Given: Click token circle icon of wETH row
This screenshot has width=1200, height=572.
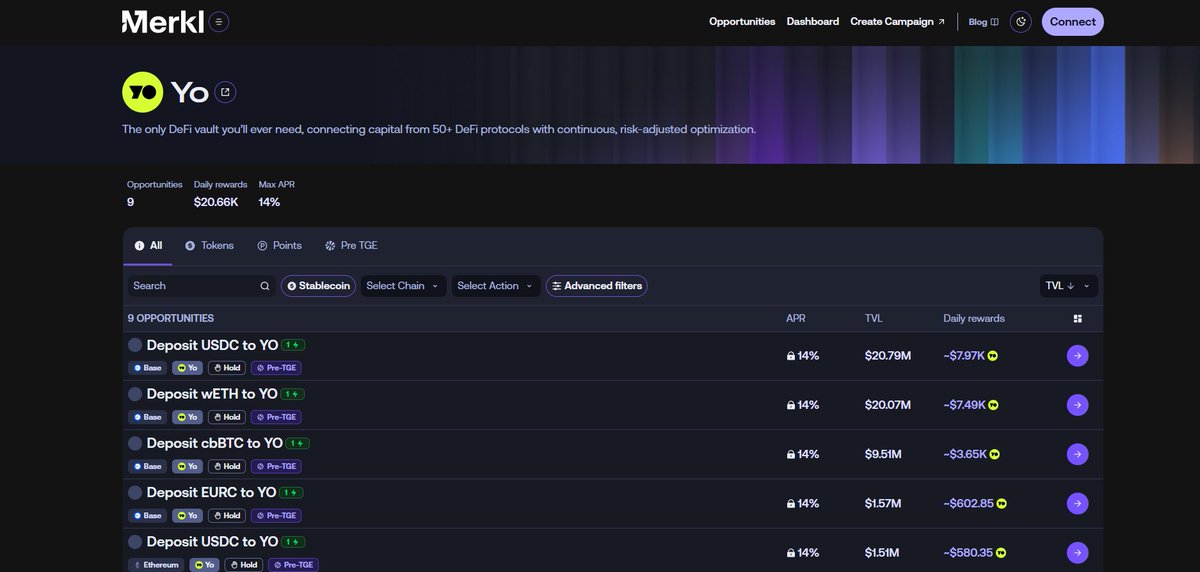Looking at the screenshot, I should tap(135, 394).
